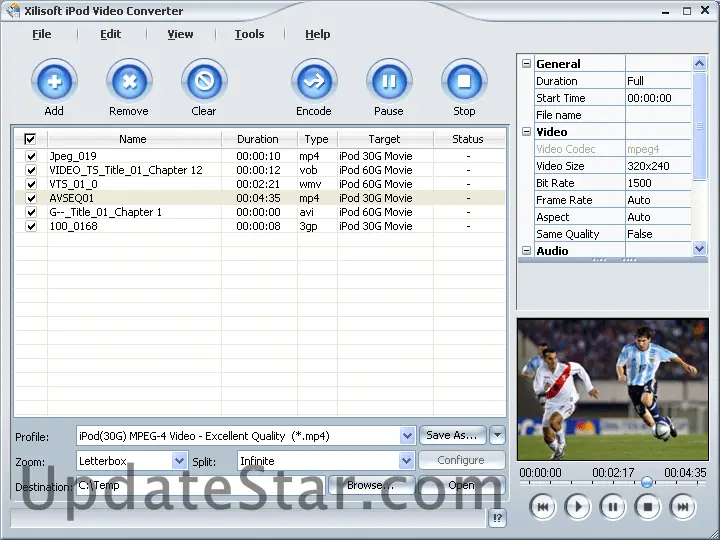Click the Frame Rate value Auto
The width and height of the screenshot is (720, 540).
click(639, 200)
